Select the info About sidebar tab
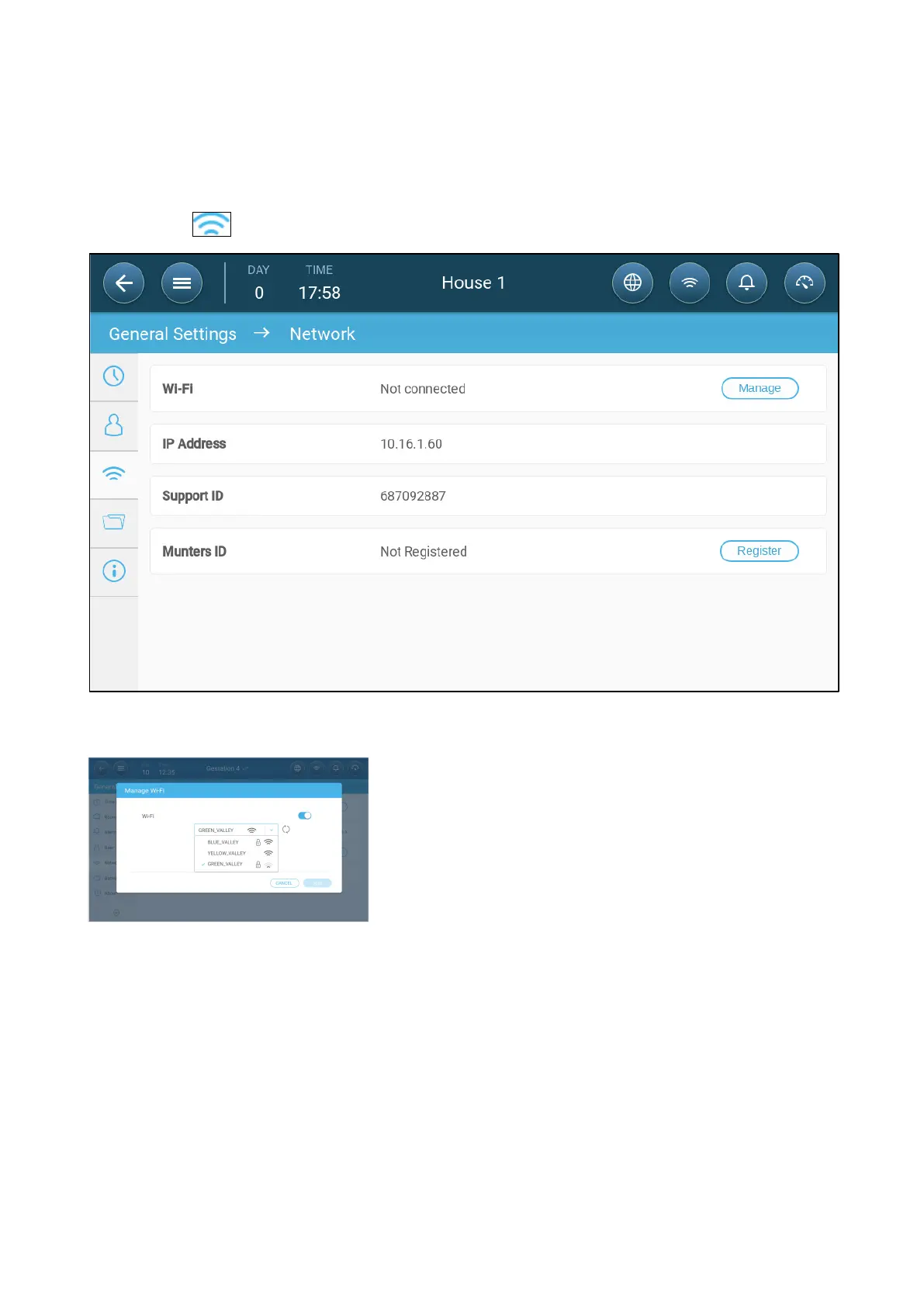The height and width of the screenshot is (1307, 924). (114, 571)
